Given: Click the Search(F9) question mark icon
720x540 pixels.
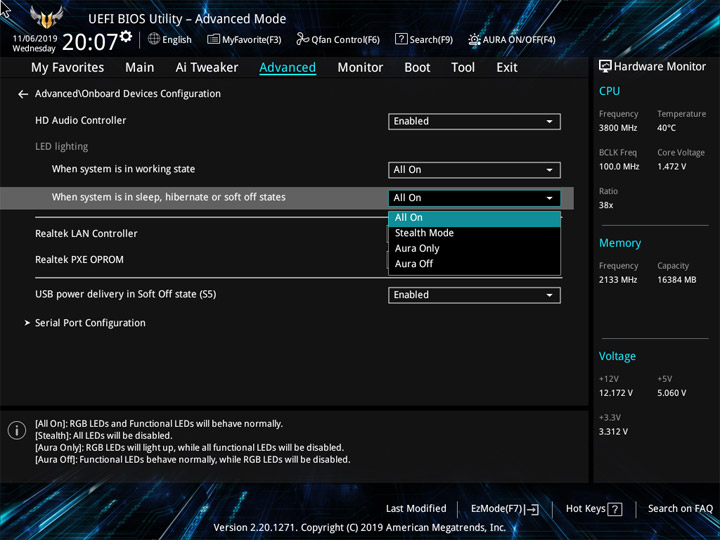Looking at the screenshot, I should 401,39.
